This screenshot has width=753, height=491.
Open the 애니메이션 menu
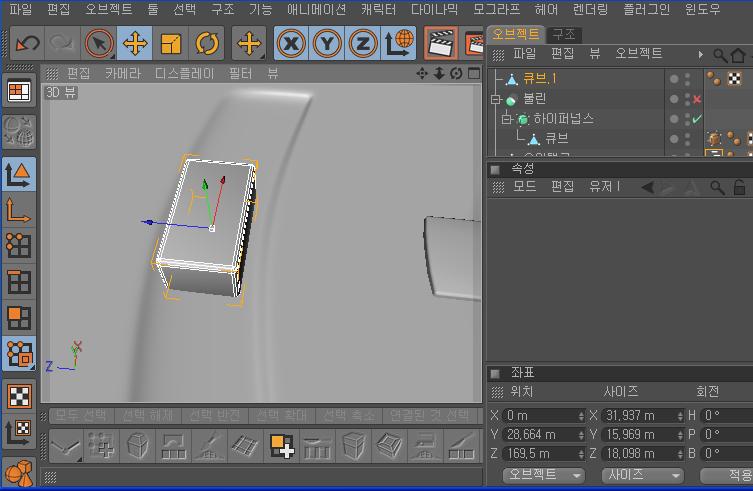click(x=316, y=9)
